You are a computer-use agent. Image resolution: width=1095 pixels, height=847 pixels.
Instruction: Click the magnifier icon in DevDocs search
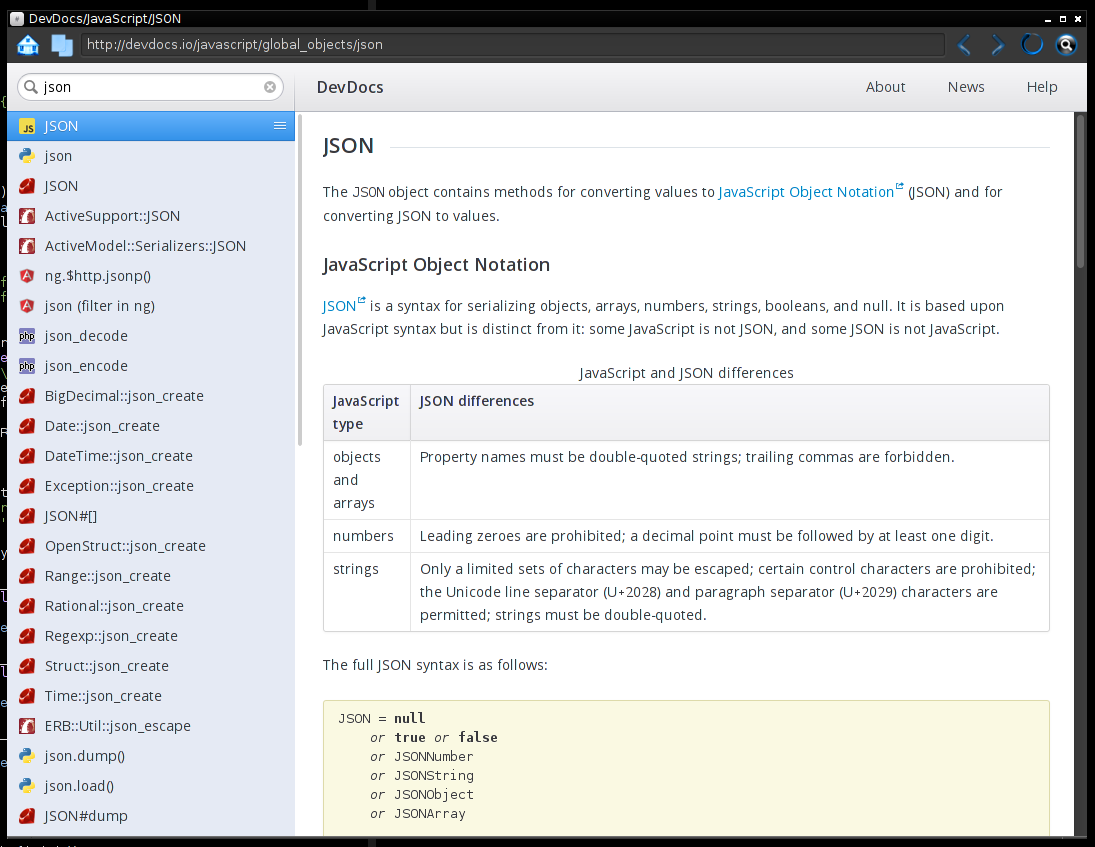[31, 87]
